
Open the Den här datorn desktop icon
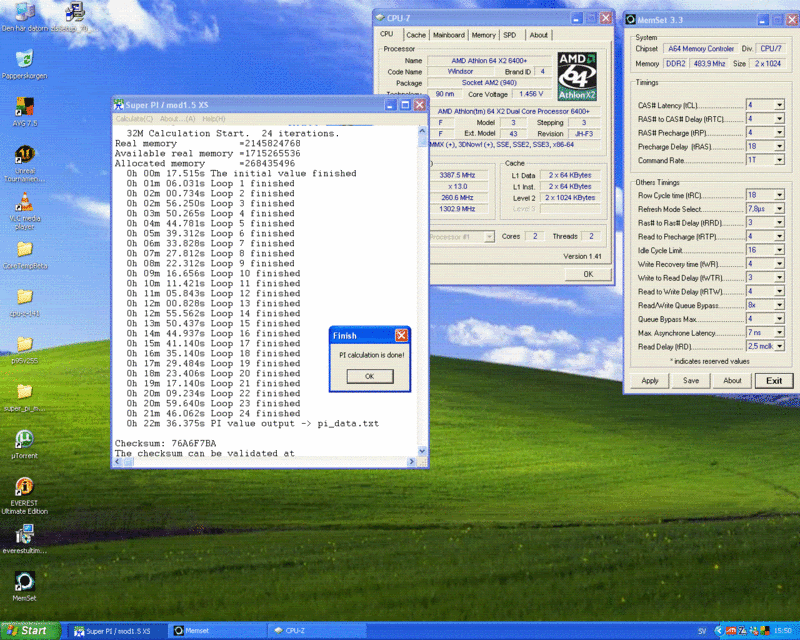tap(24, 16)
